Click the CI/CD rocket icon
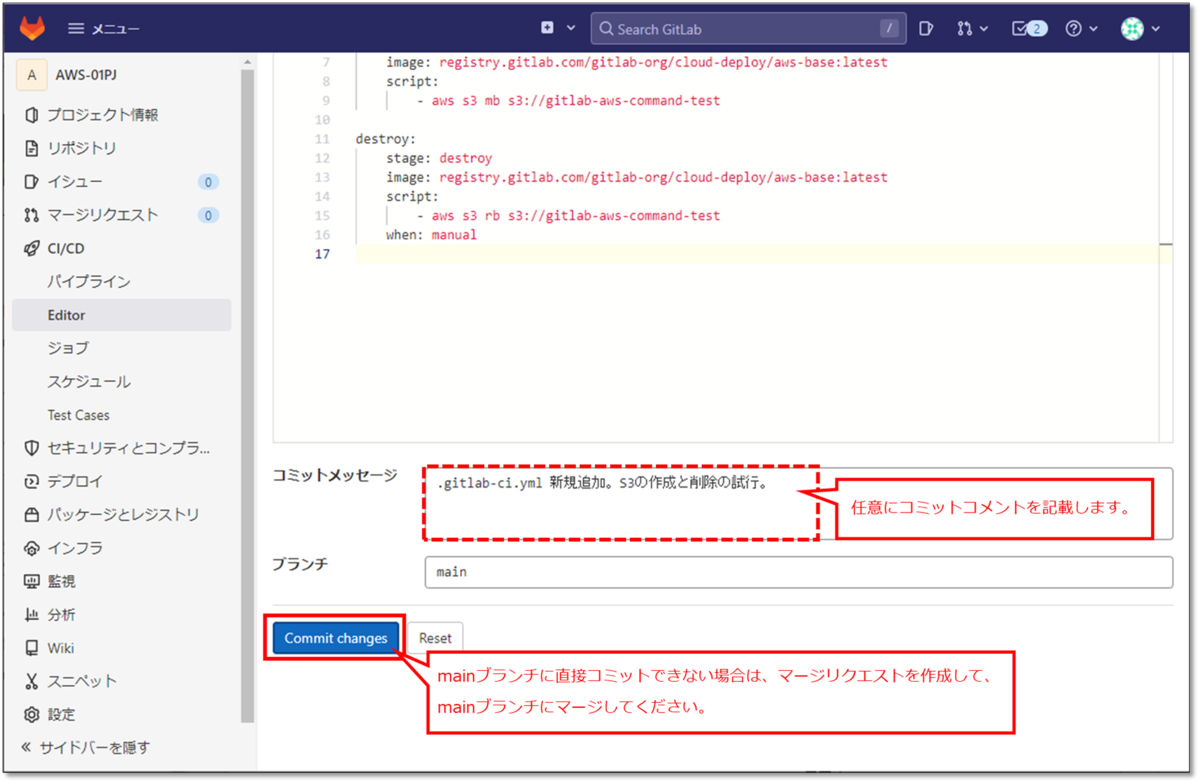 coord(31,248)
